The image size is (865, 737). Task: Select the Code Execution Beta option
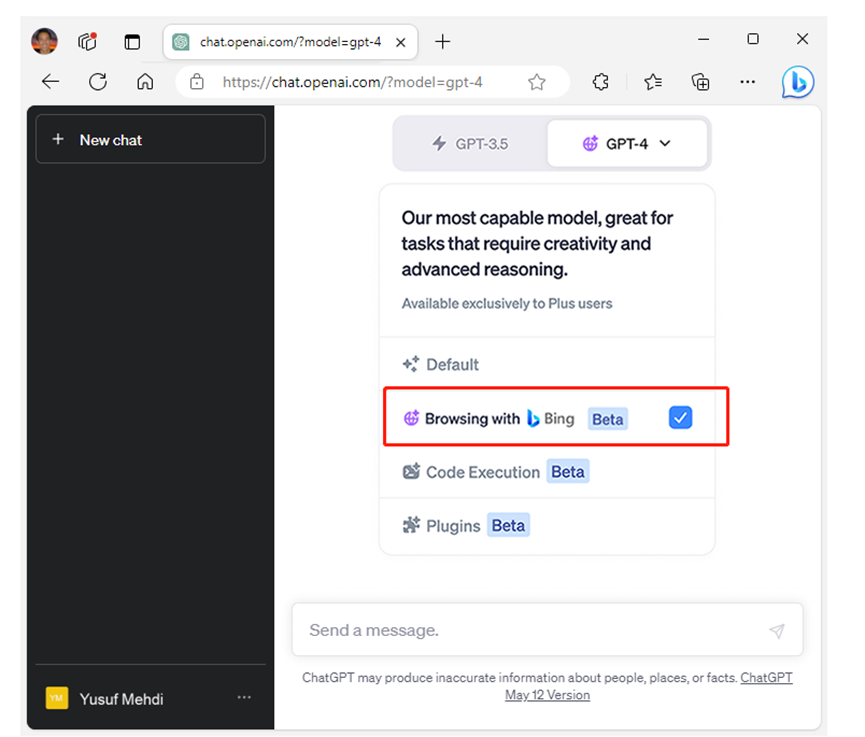pyautogui.click(x=547, y=472)
